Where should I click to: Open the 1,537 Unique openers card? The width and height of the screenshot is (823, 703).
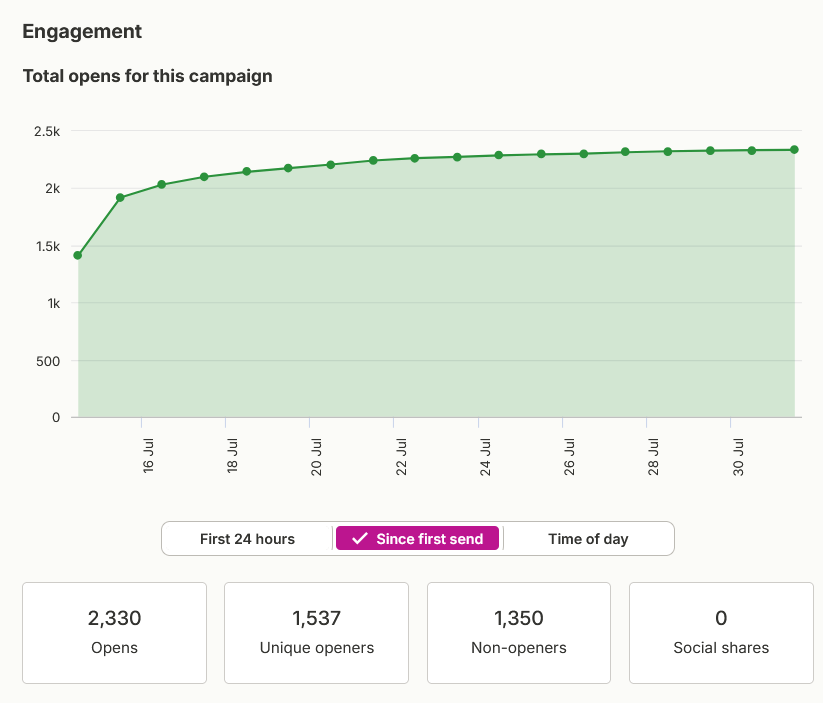point(316,633)
